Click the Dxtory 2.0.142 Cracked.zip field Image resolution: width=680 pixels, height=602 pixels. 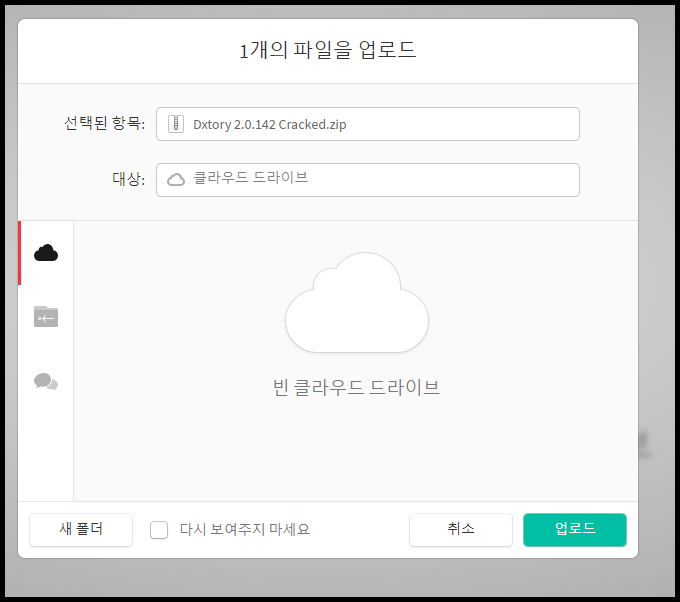[368, 124]
